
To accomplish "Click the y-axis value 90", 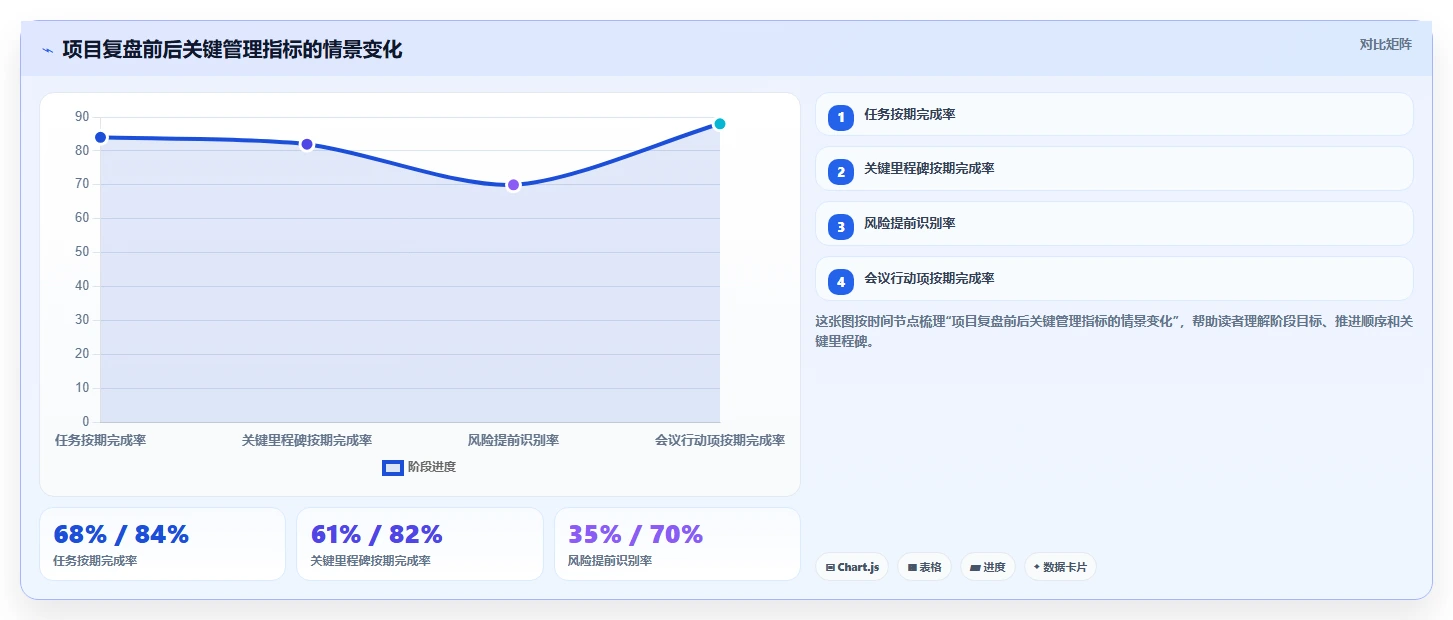I will 82,117.
